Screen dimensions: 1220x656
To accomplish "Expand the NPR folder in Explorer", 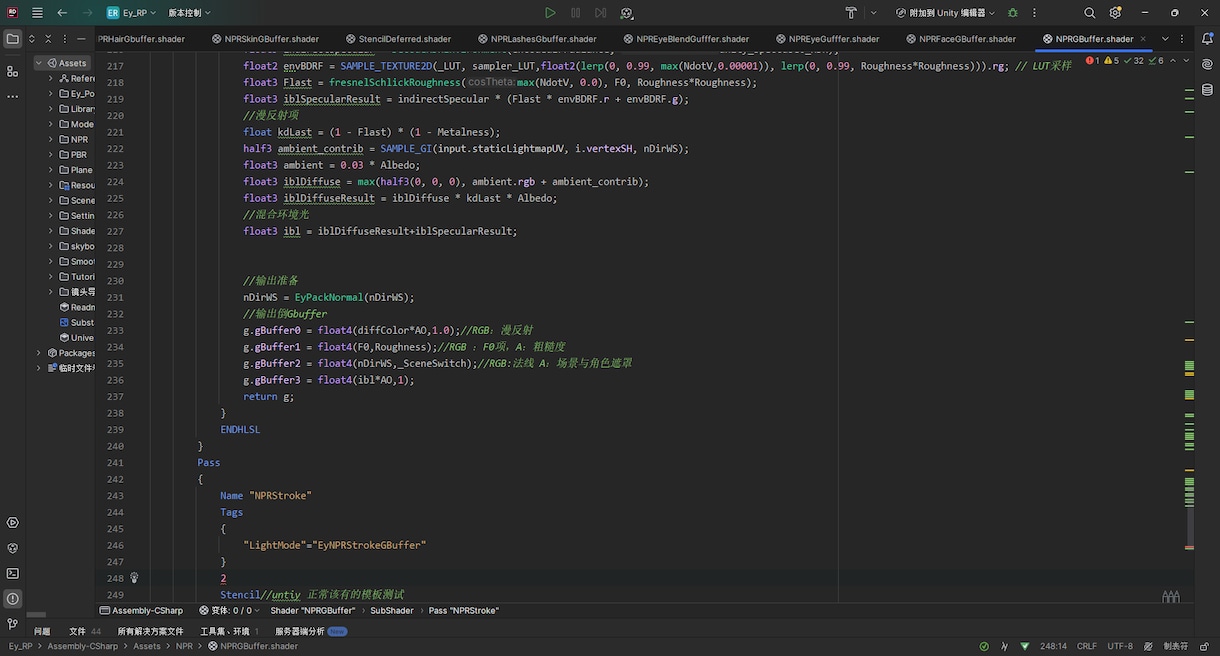I will coord(51,140).
